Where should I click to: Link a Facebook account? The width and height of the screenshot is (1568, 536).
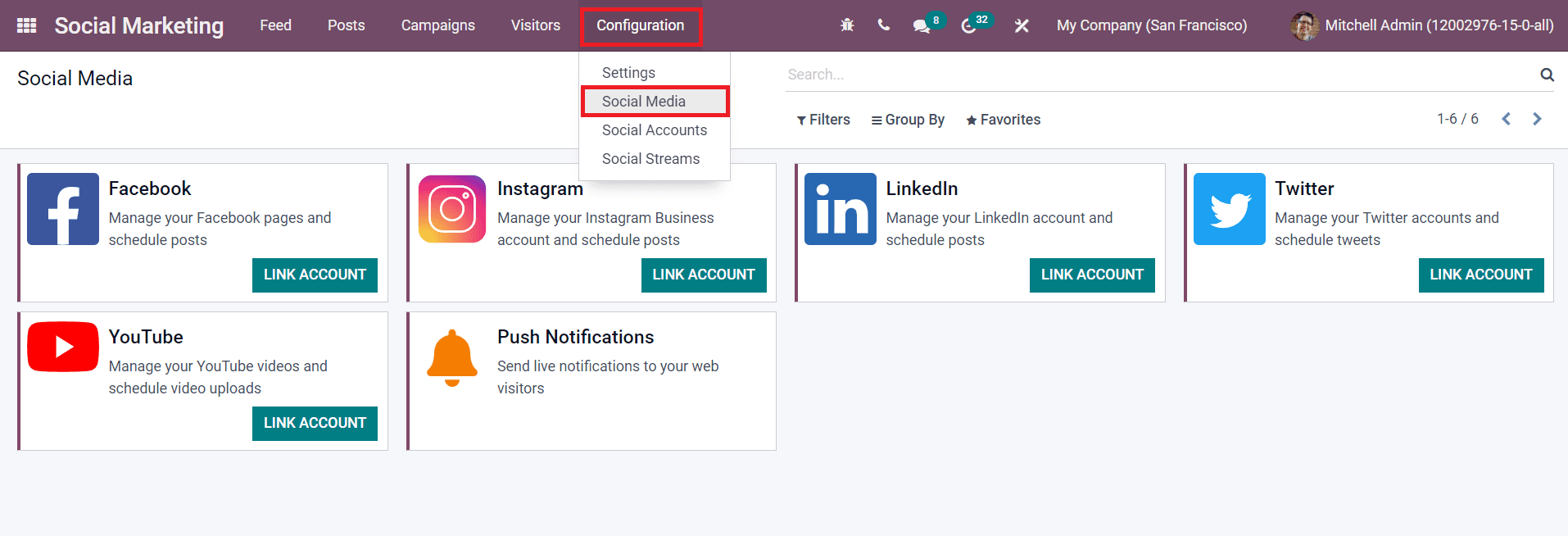coord(315,275)
